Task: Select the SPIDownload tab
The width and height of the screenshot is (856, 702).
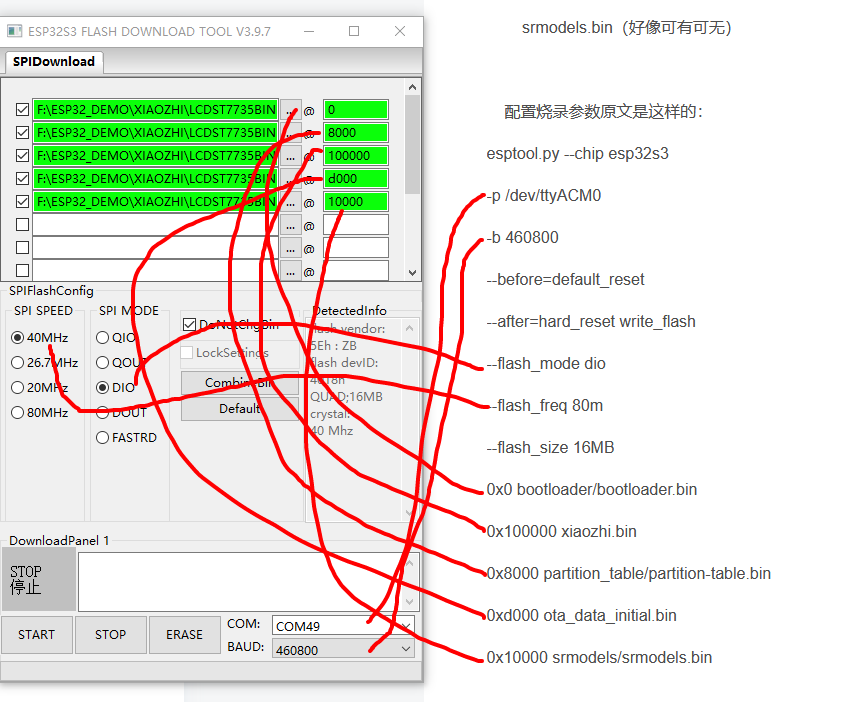Action: click(53, 62)
